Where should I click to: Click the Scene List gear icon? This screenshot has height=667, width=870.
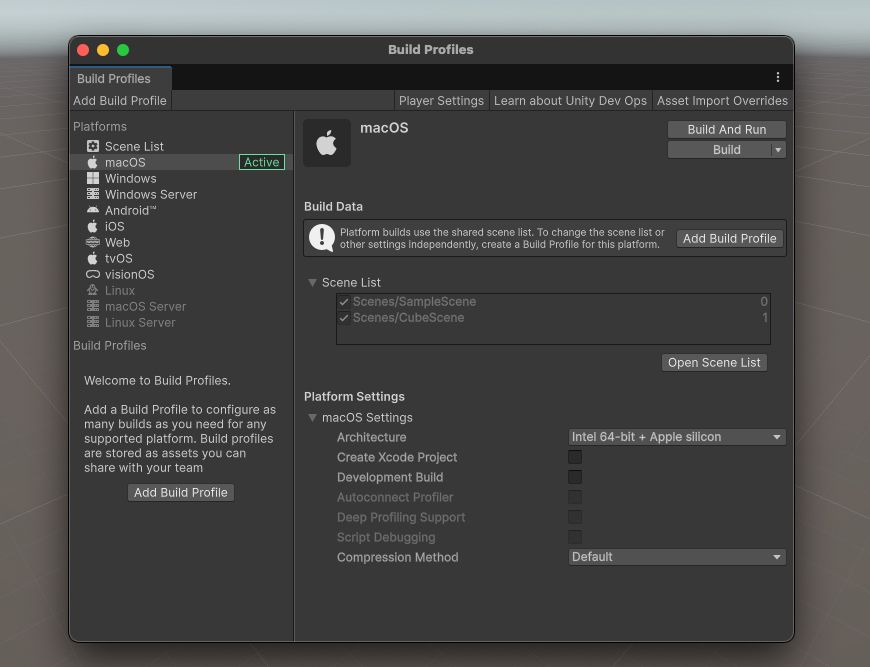[93, 146]
